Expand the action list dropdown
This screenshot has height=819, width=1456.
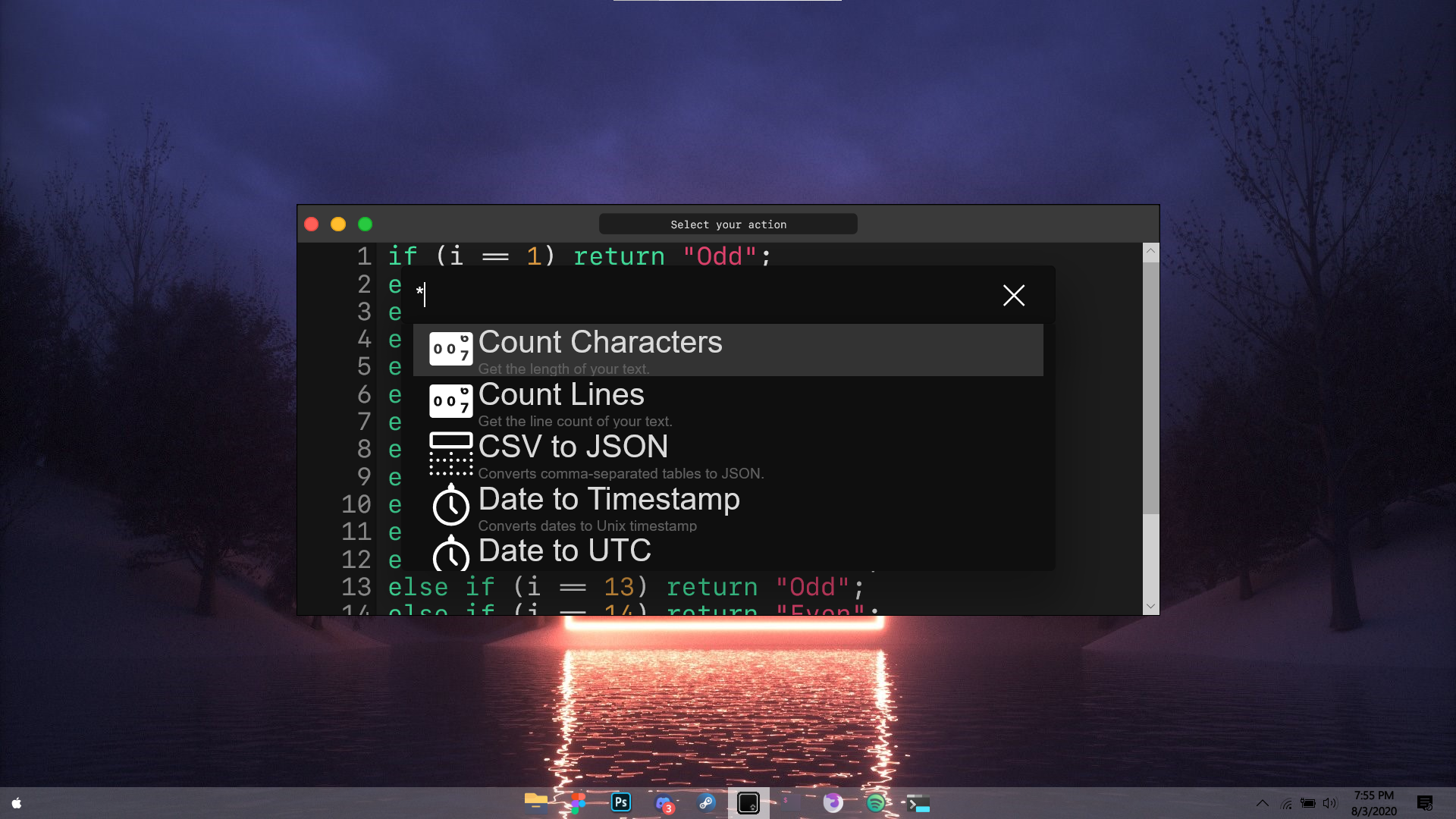pos(728,224)
